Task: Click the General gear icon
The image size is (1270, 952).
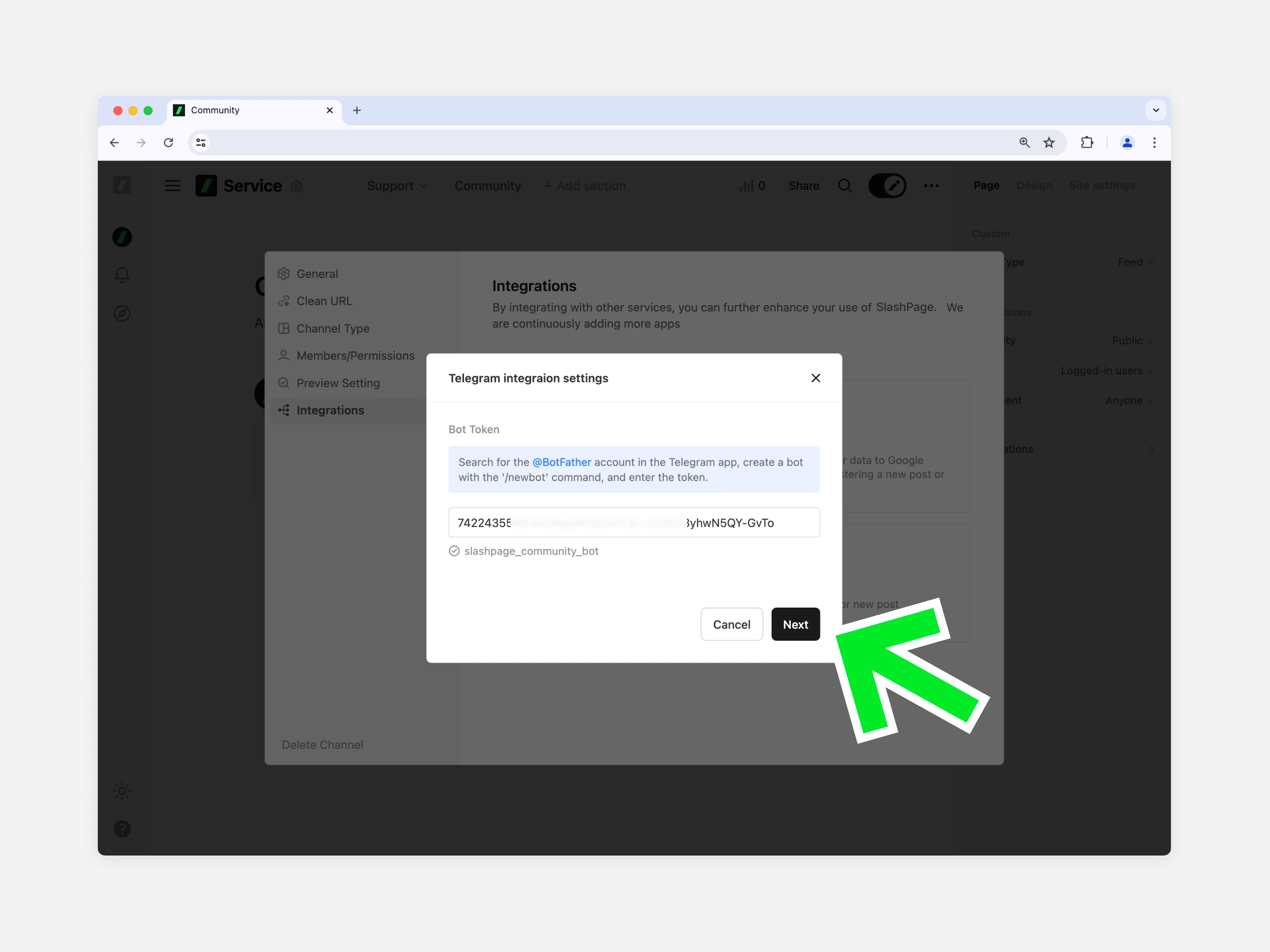Action: point(284,274)
